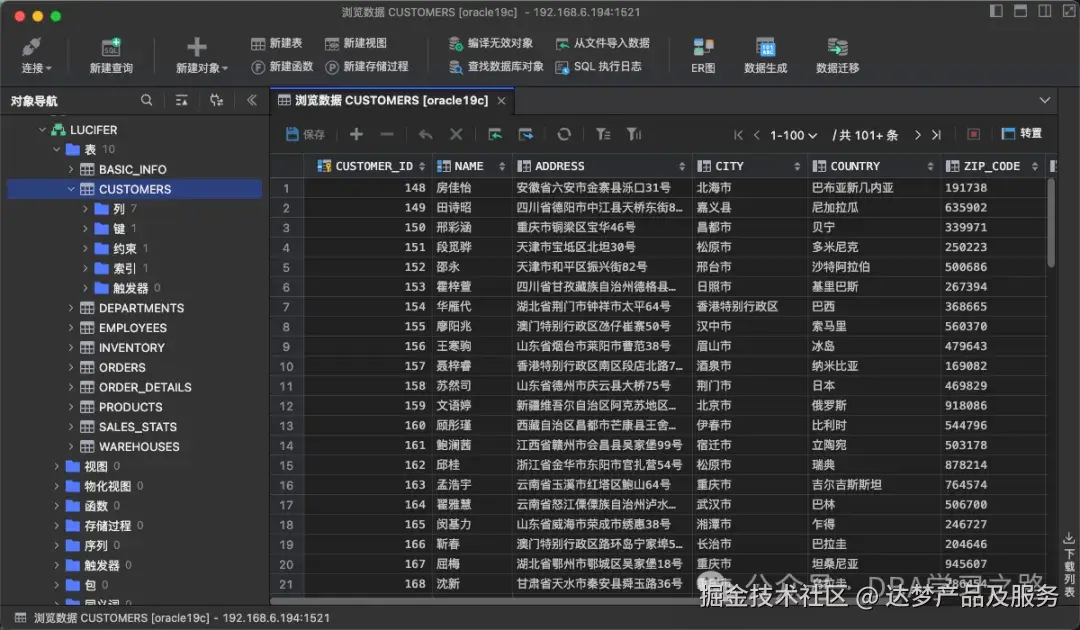This screenshot has width=1080, height=630.
Task: Add a new row with the plus icon
Action: coord(357,134)
